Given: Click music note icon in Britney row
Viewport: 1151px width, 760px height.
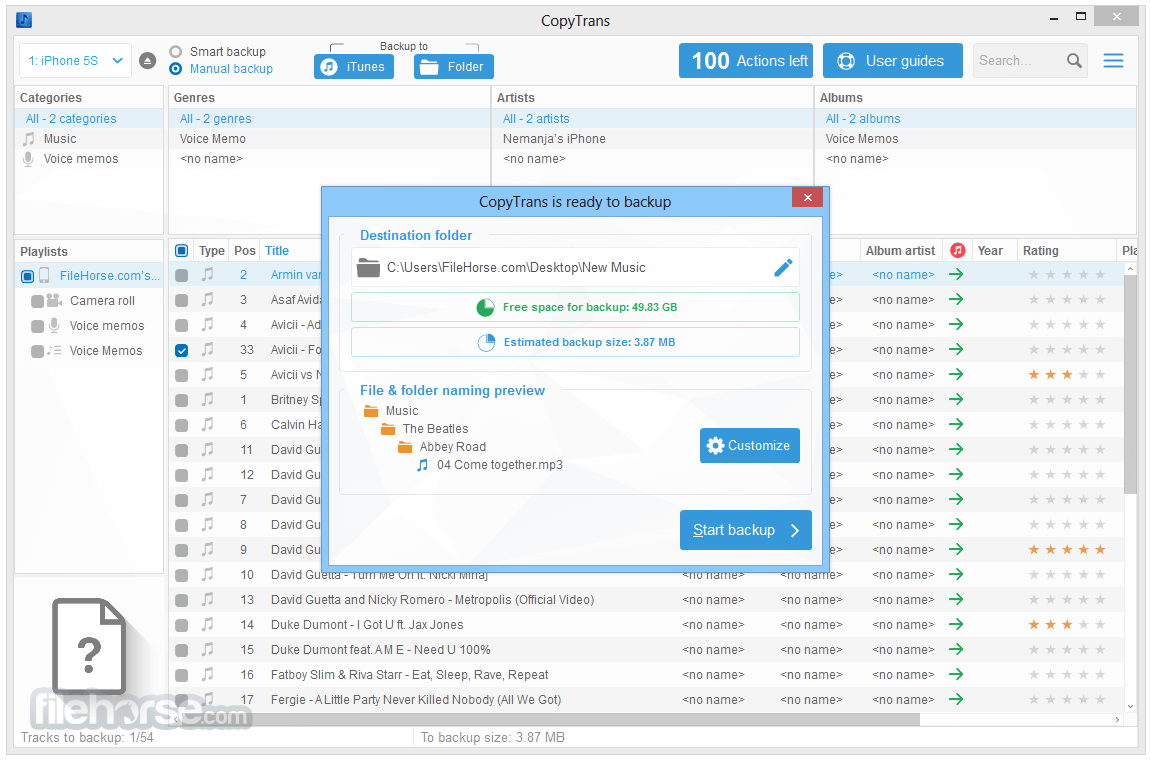Looking at the screenshot, I should [208, 399].
